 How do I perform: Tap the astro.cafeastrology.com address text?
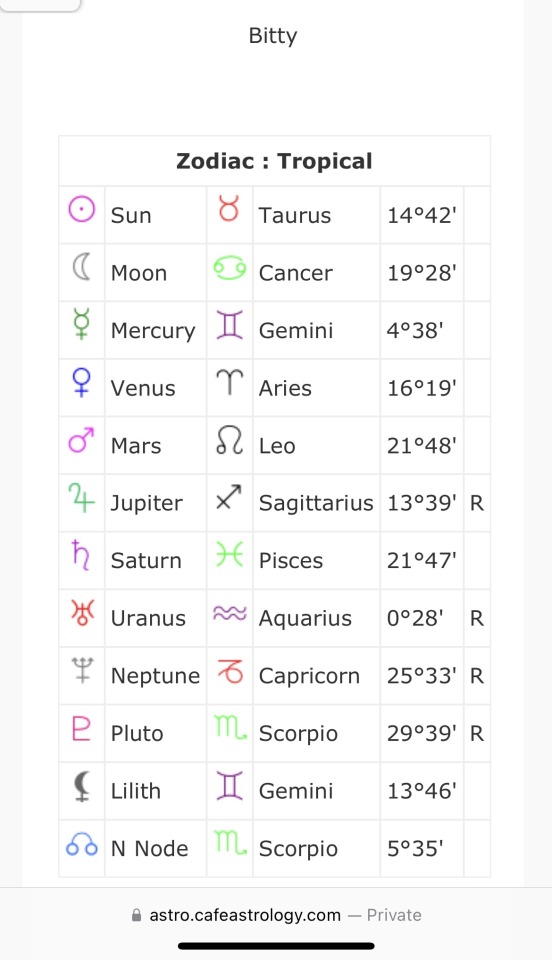tap(245, 915)
